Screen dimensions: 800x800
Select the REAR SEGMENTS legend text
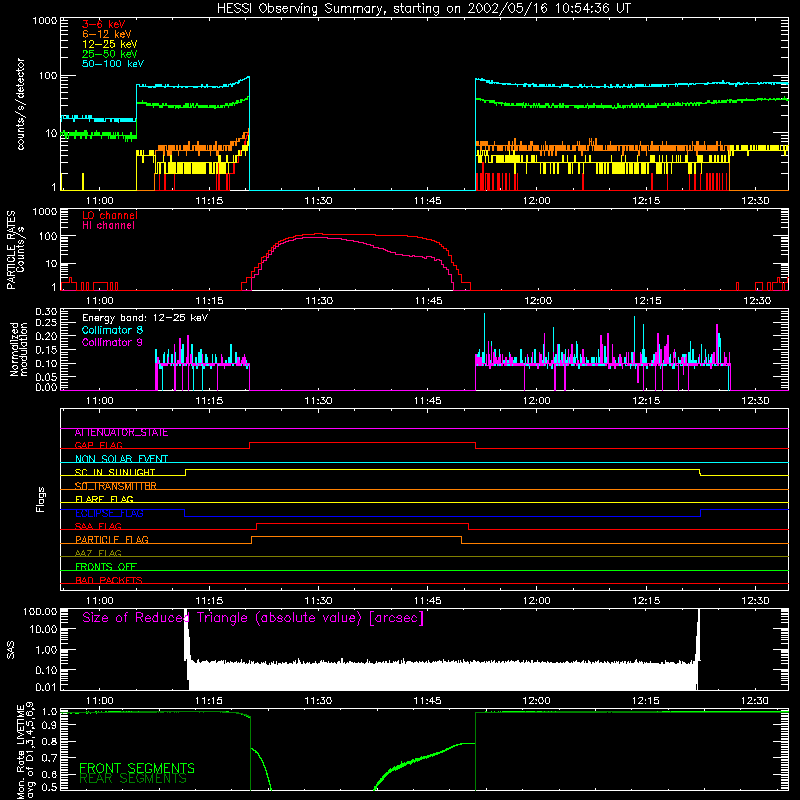pyautogui.click(x=133, y=779)
